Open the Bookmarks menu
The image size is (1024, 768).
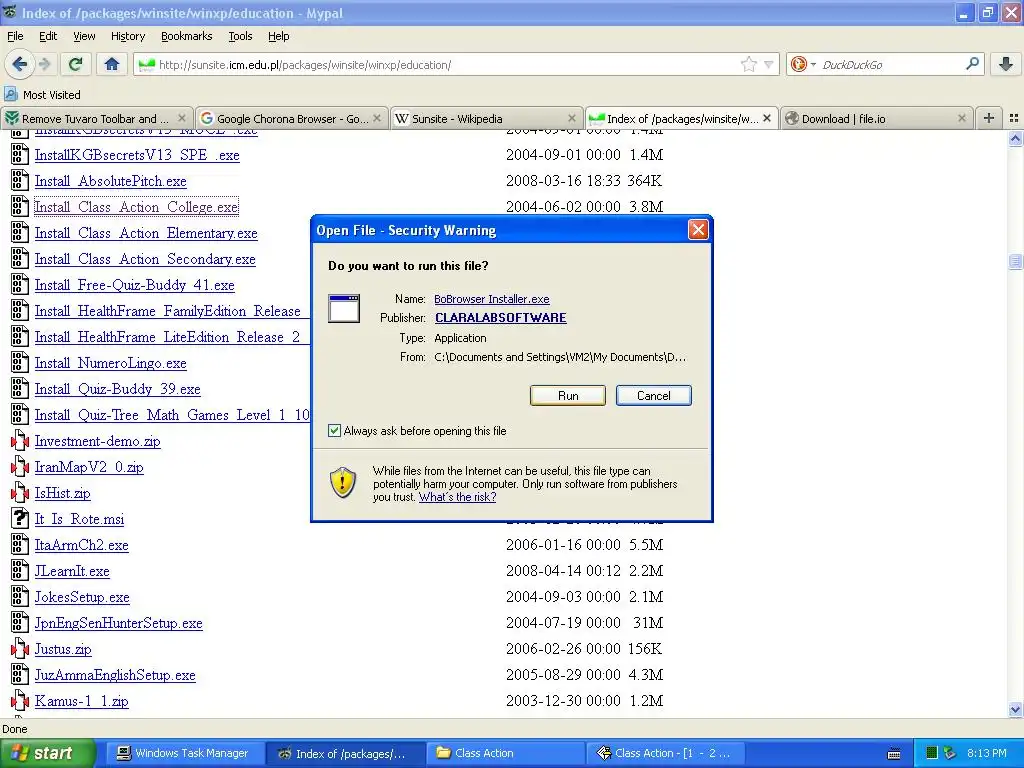point(187,36)
